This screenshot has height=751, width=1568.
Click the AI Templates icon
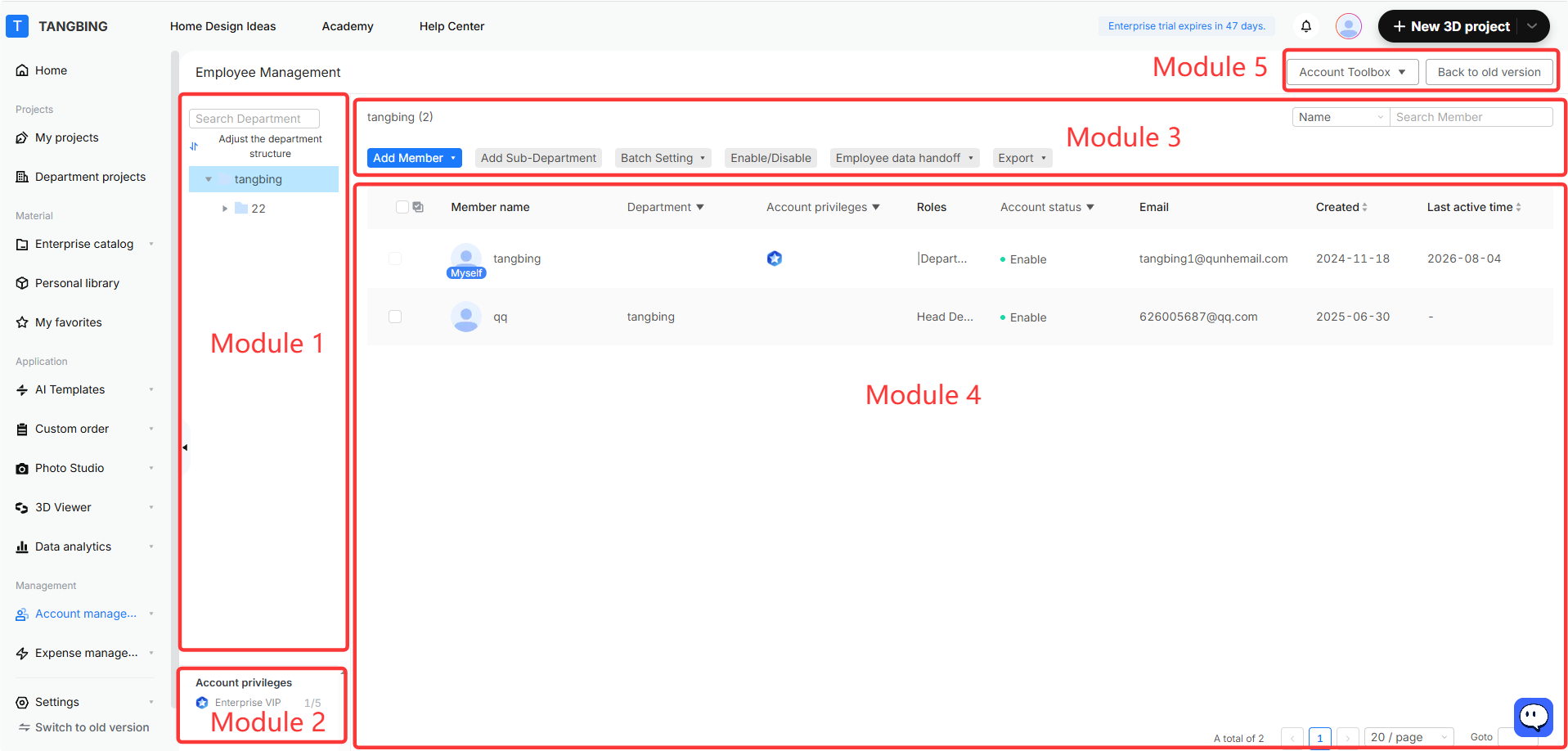tap(22, 389)
